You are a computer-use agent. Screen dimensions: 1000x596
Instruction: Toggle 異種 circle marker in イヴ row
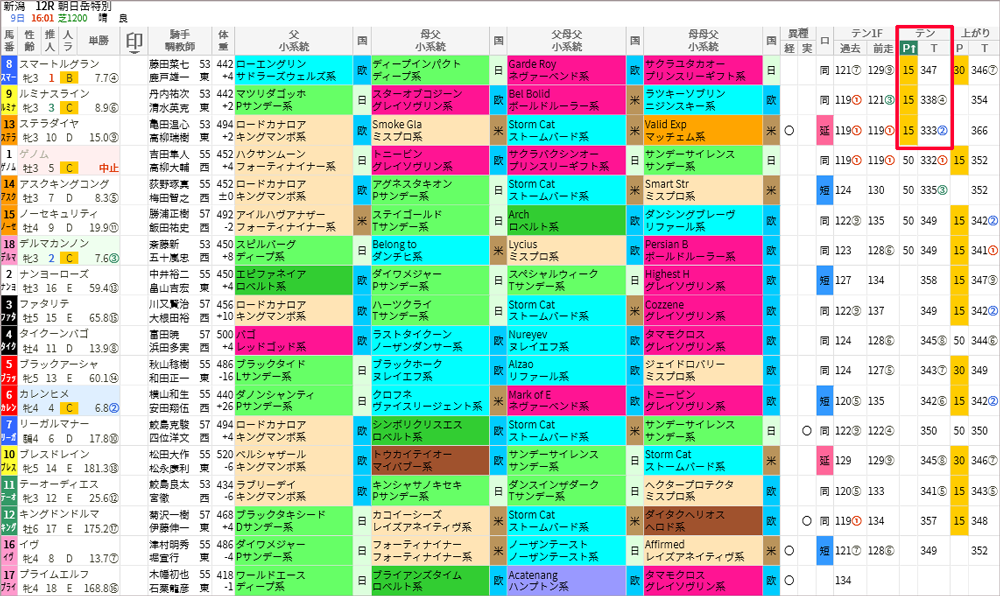(789, 550)
